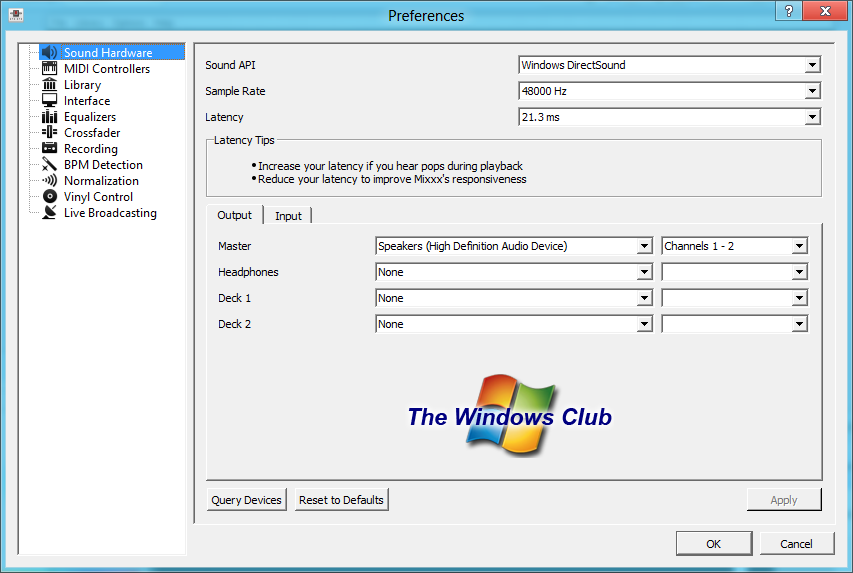Image resolution: width=853 pixels, height=573 pixels.
Task: Open the Master output device dropdown
Action: point(514,246)
